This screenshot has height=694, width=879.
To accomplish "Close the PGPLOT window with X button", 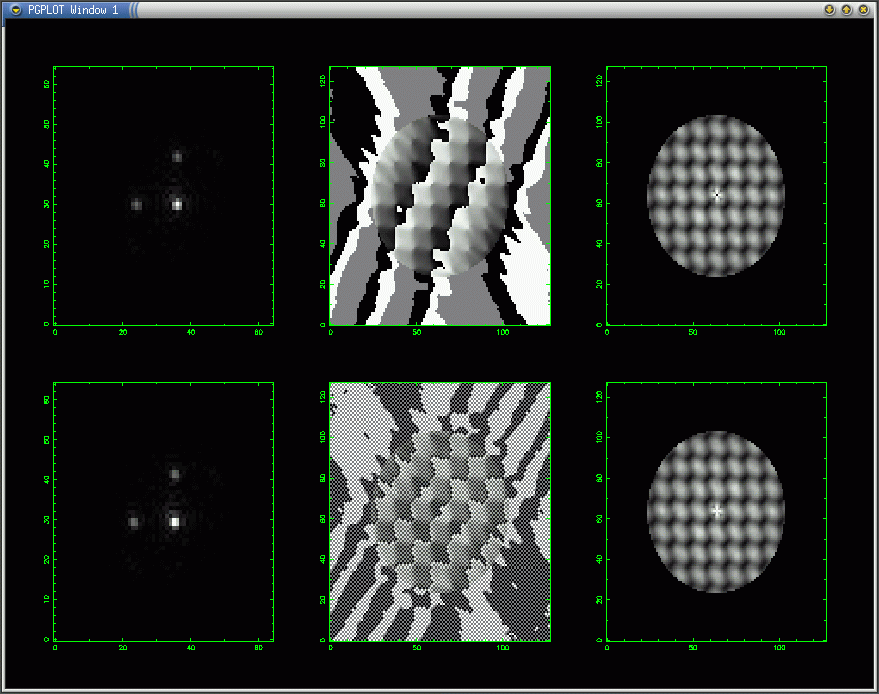I will coord(863,10).
